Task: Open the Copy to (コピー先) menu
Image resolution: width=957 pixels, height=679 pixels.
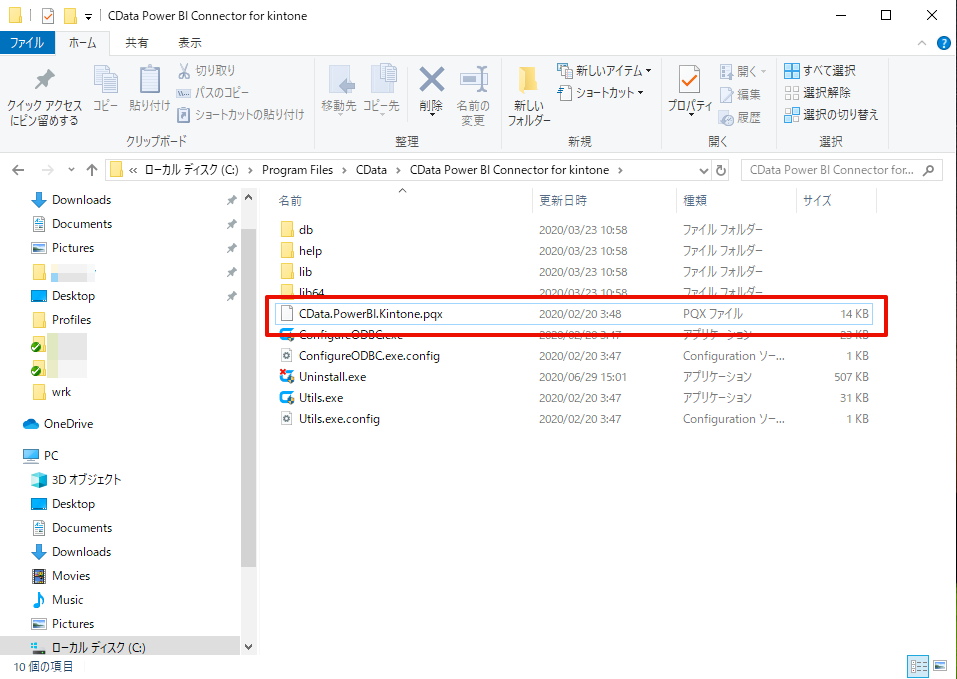Action: 381,90
